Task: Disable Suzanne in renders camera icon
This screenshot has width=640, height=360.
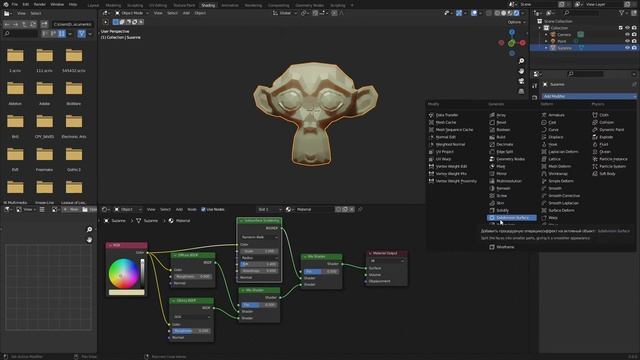Action: (x=634, y=48)
